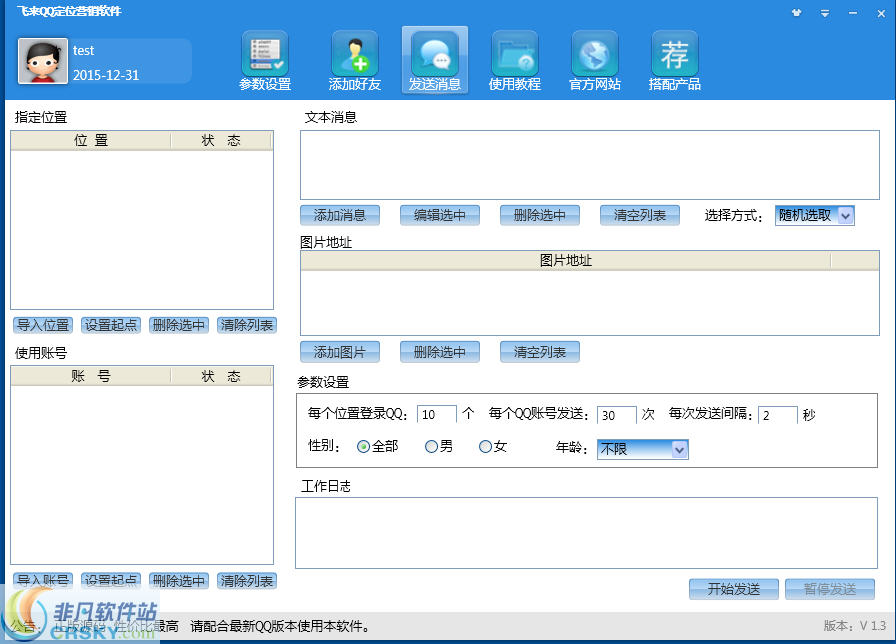Open 选择方式 随机选取 dropdown

tap(814, 215)
